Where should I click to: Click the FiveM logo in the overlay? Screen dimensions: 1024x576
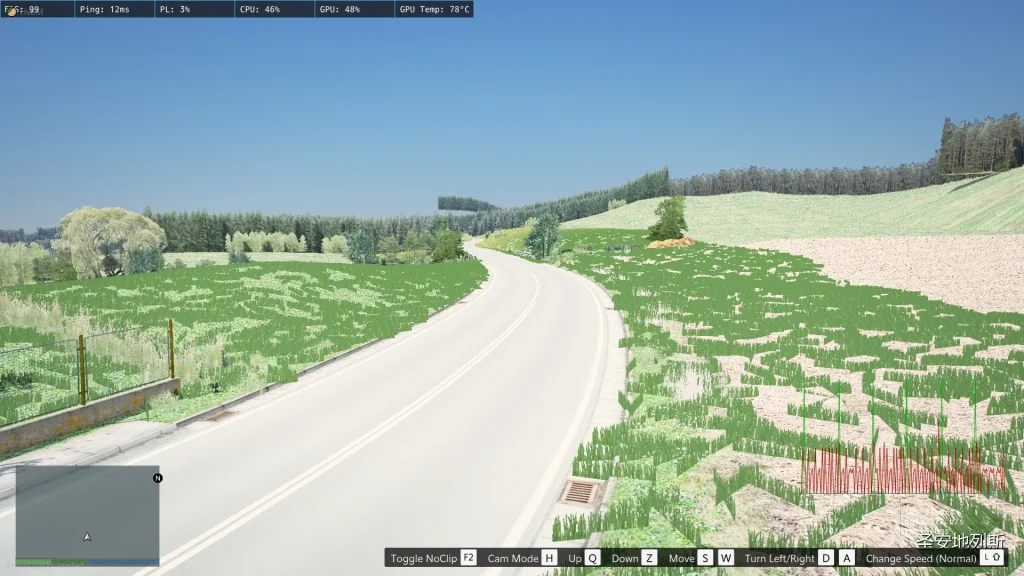(10, 10)
